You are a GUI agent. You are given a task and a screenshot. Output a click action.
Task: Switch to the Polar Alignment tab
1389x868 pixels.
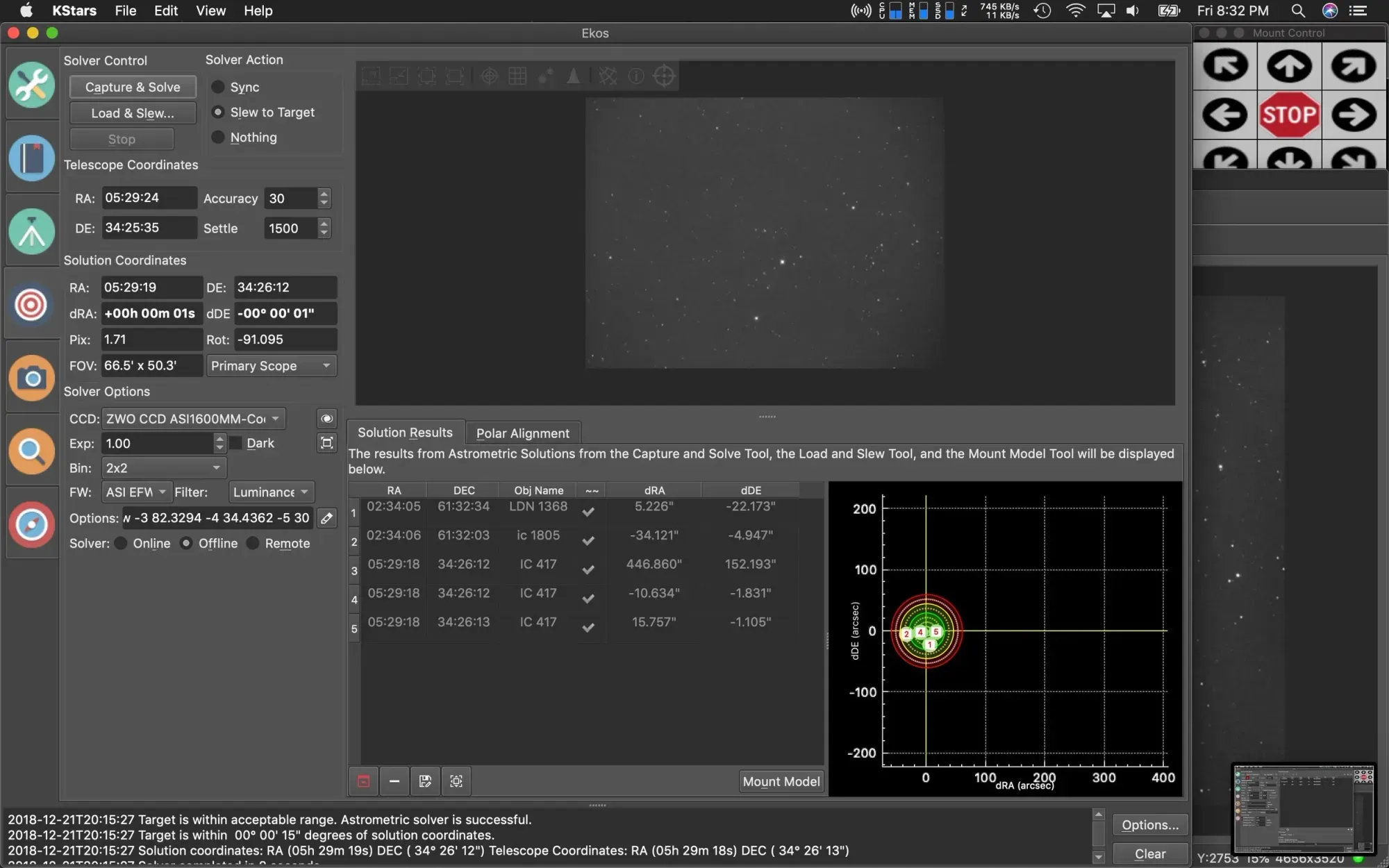522,433
